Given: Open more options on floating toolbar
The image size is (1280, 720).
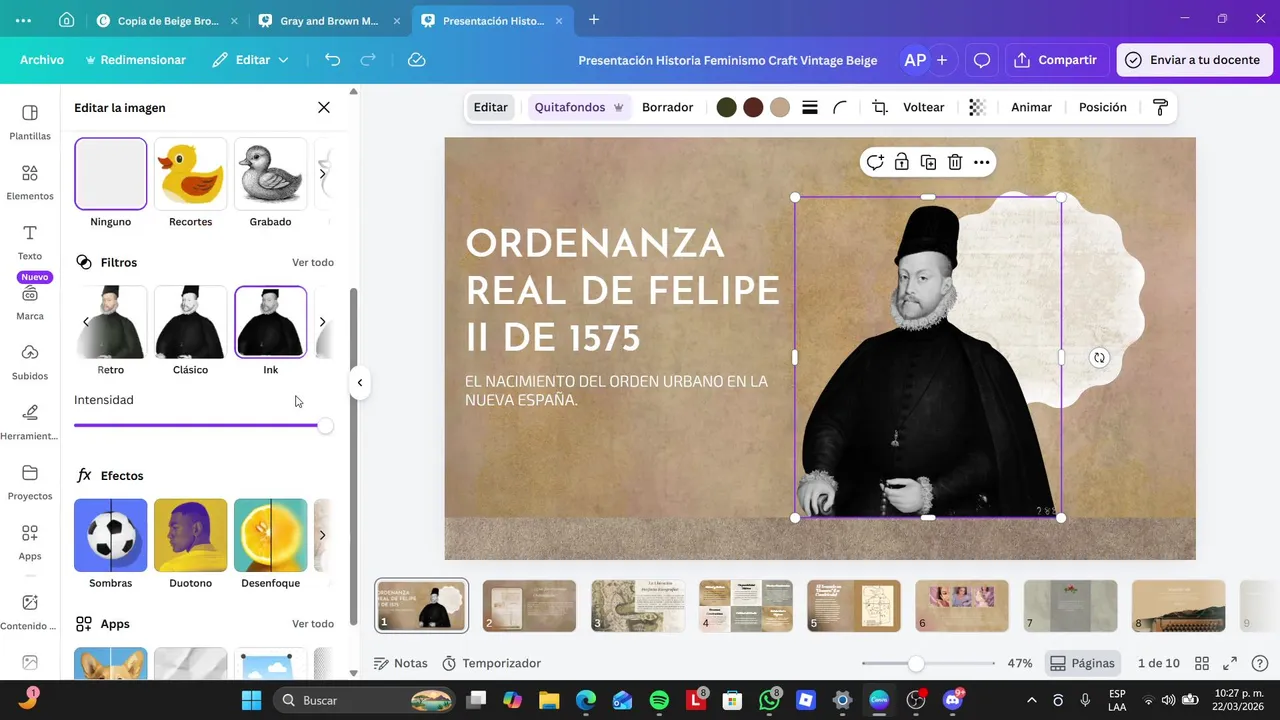Looking at the screenshot, I should [x=982, y=162].
